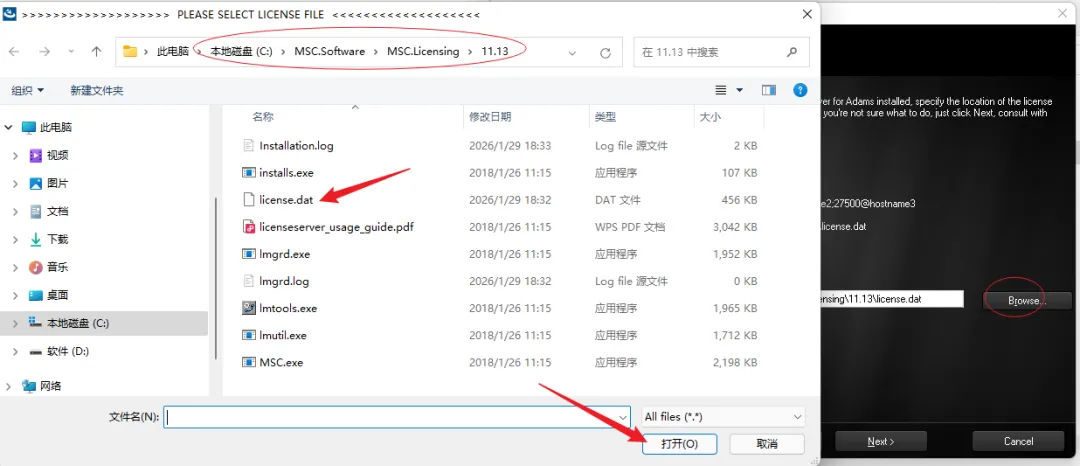Viewport: 1080px width, 466px height.
Task: Select 此电脑 in the address bar
Action: click(173, 52)
